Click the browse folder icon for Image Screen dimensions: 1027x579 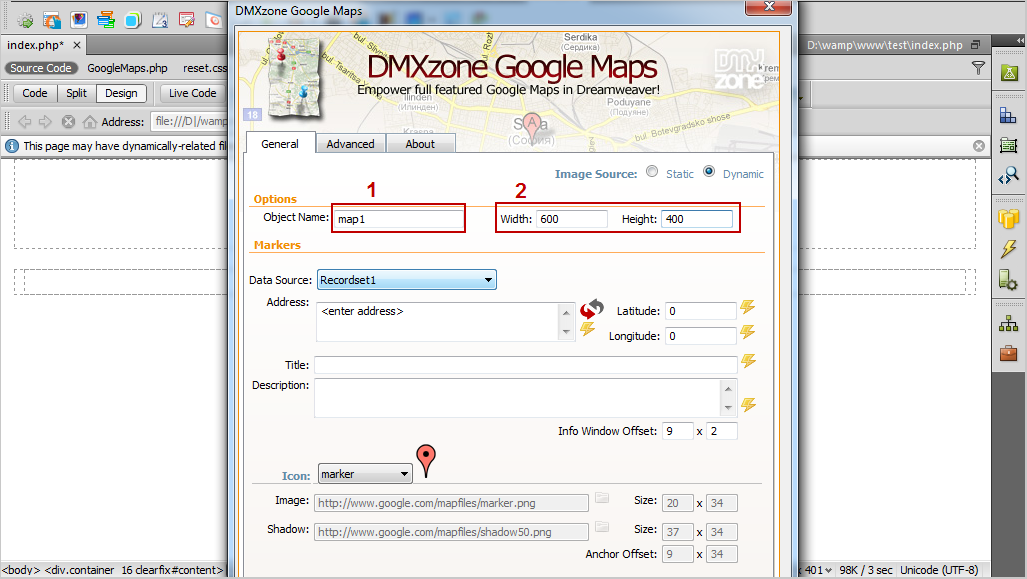(x=602, y=498)
